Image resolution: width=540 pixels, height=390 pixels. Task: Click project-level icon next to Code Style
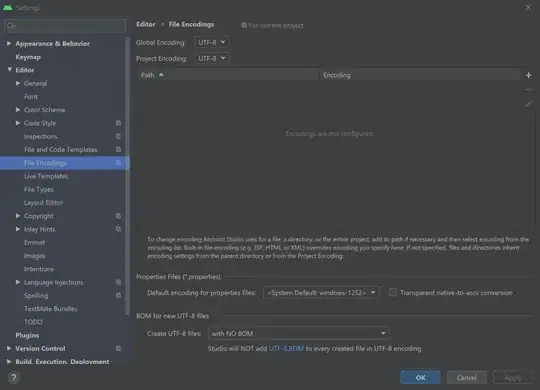[118, 123]
